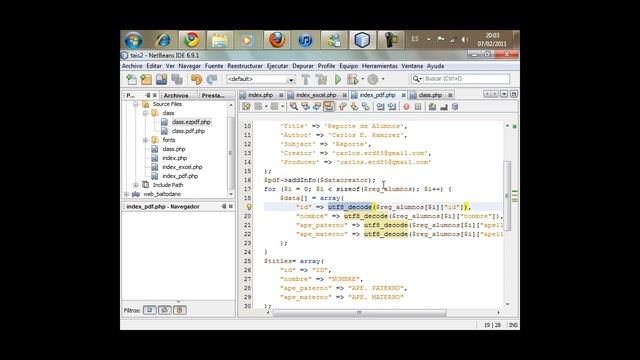This screenshot has width=640, height=360.
Task: Click the lightbulb hint on line 19
Action: point(249,207)
